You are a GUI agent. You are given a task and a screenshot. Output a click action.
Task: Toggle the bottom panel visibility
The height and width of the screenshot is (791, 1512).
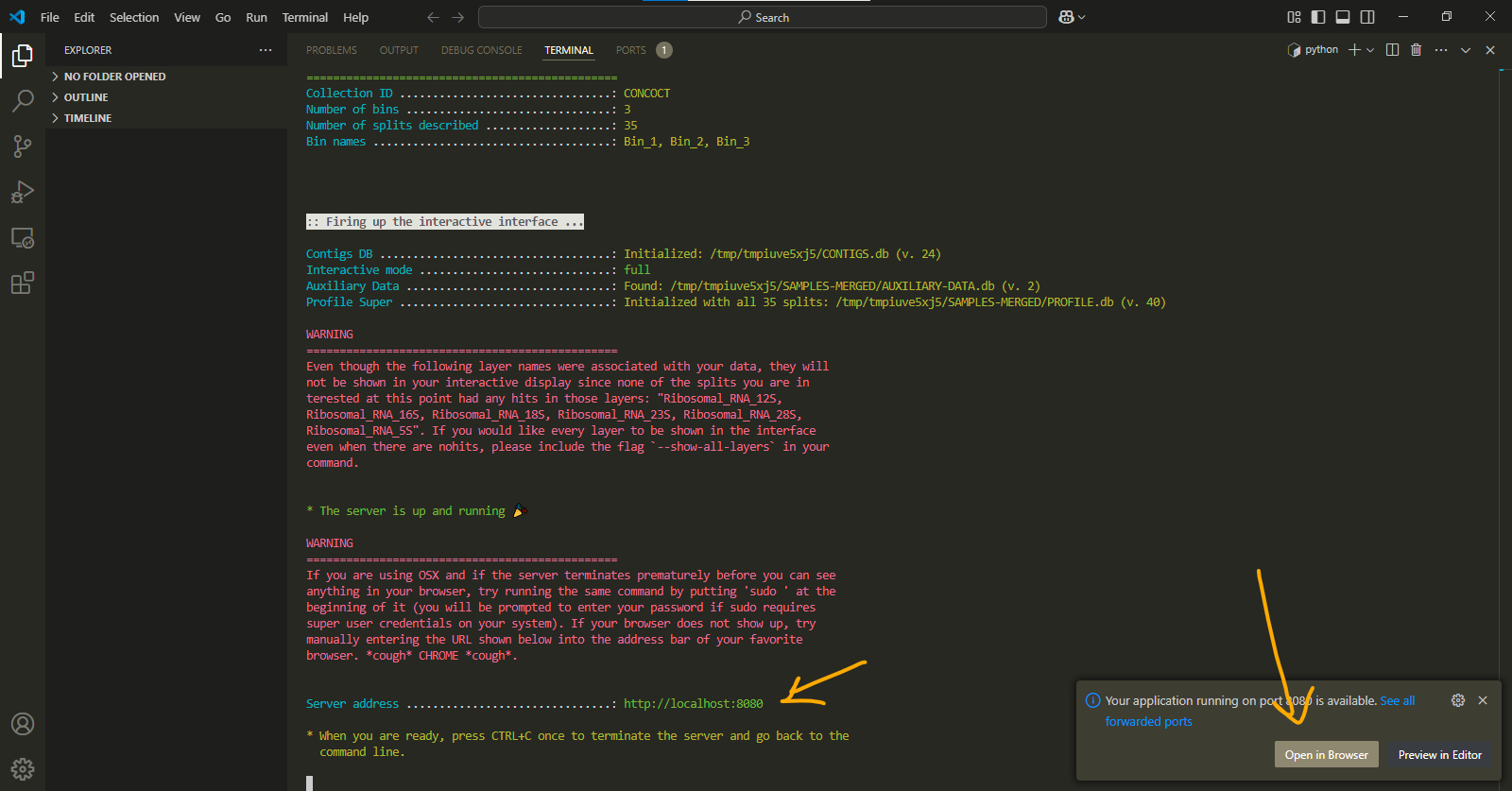pyautogui.click(x=1343, y=17)
